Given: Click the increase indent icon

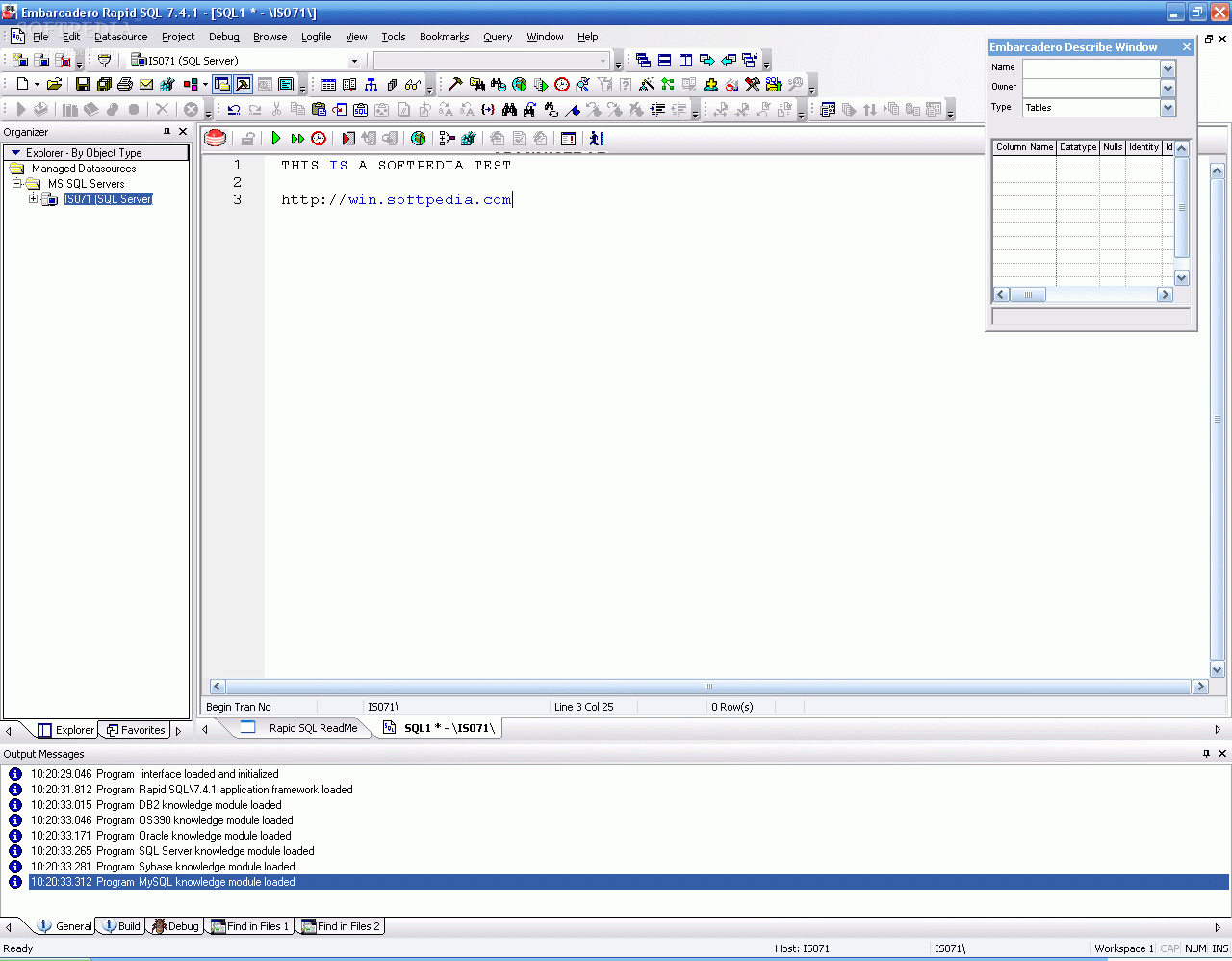Looking at the screenshot, I should click(658, 110).
